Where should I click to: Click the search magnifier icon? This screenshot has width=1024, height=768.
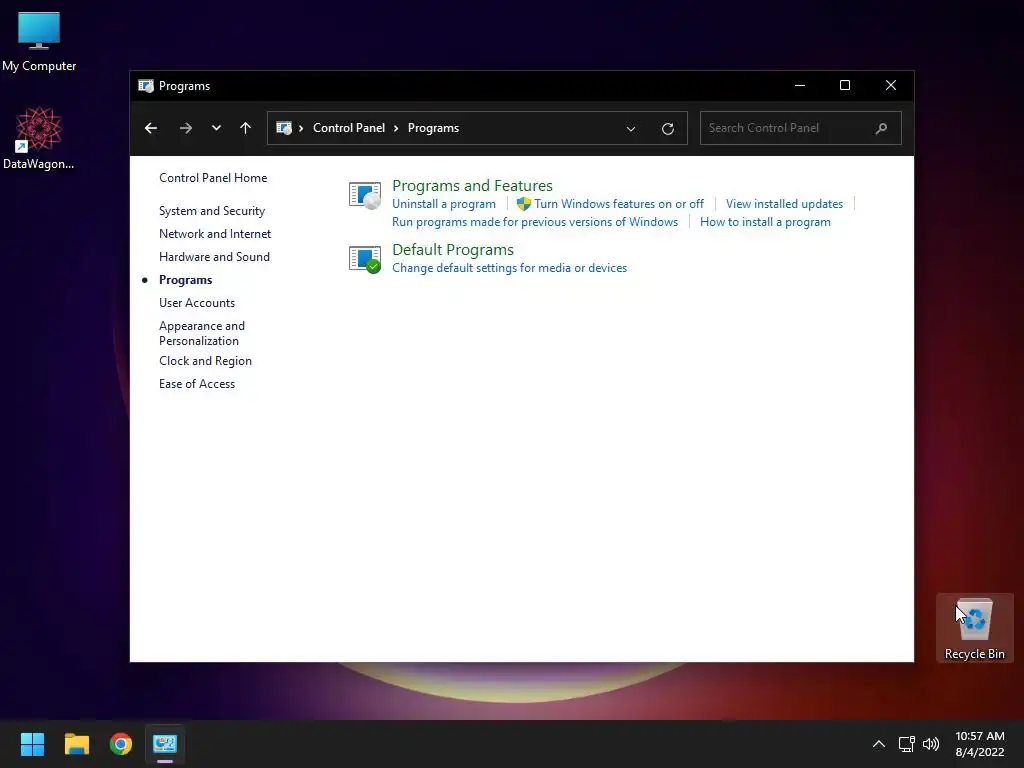882,128
